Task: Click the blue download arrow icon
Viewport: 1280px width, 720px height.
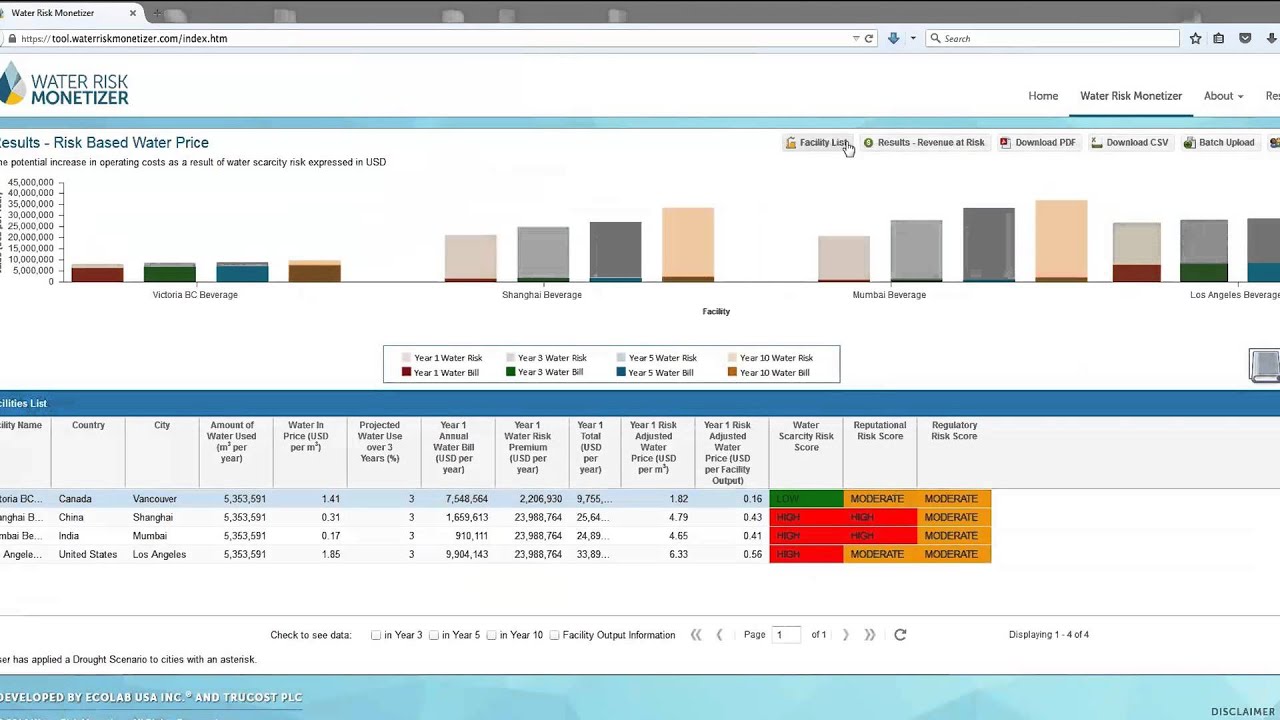Action: pyautogui.click(x=893, y=38)
